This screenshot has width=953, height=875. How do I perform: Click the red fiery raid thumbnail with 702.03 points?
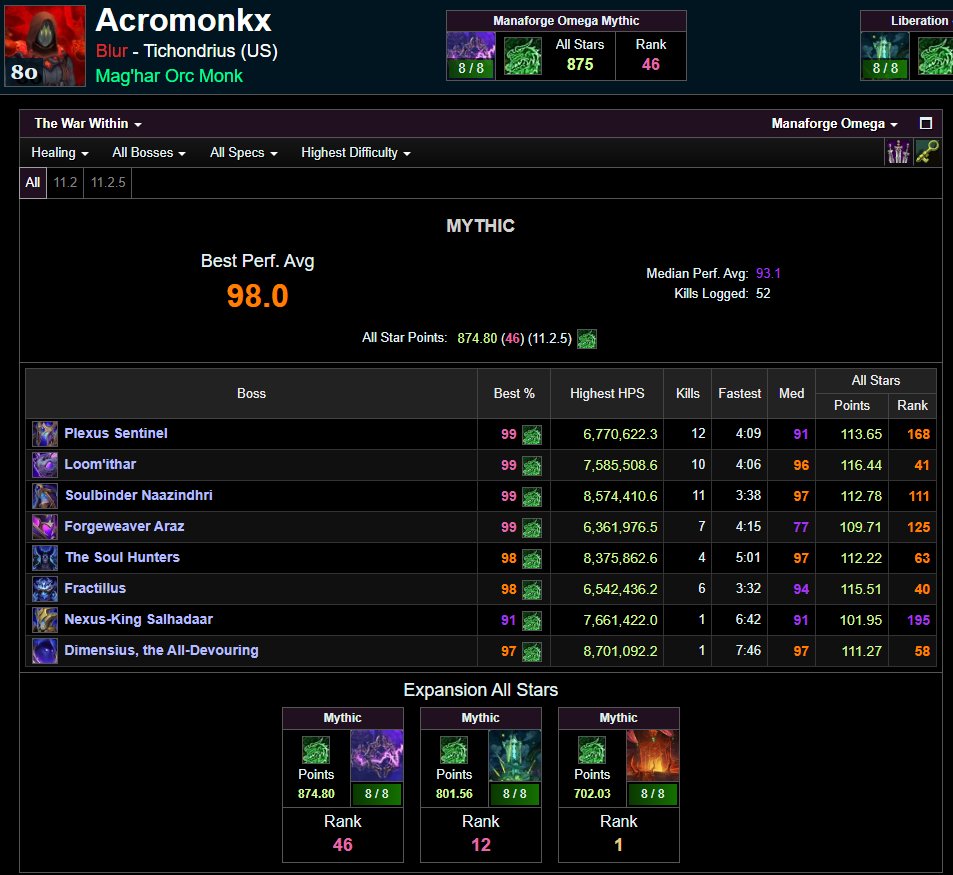(653, 755)
